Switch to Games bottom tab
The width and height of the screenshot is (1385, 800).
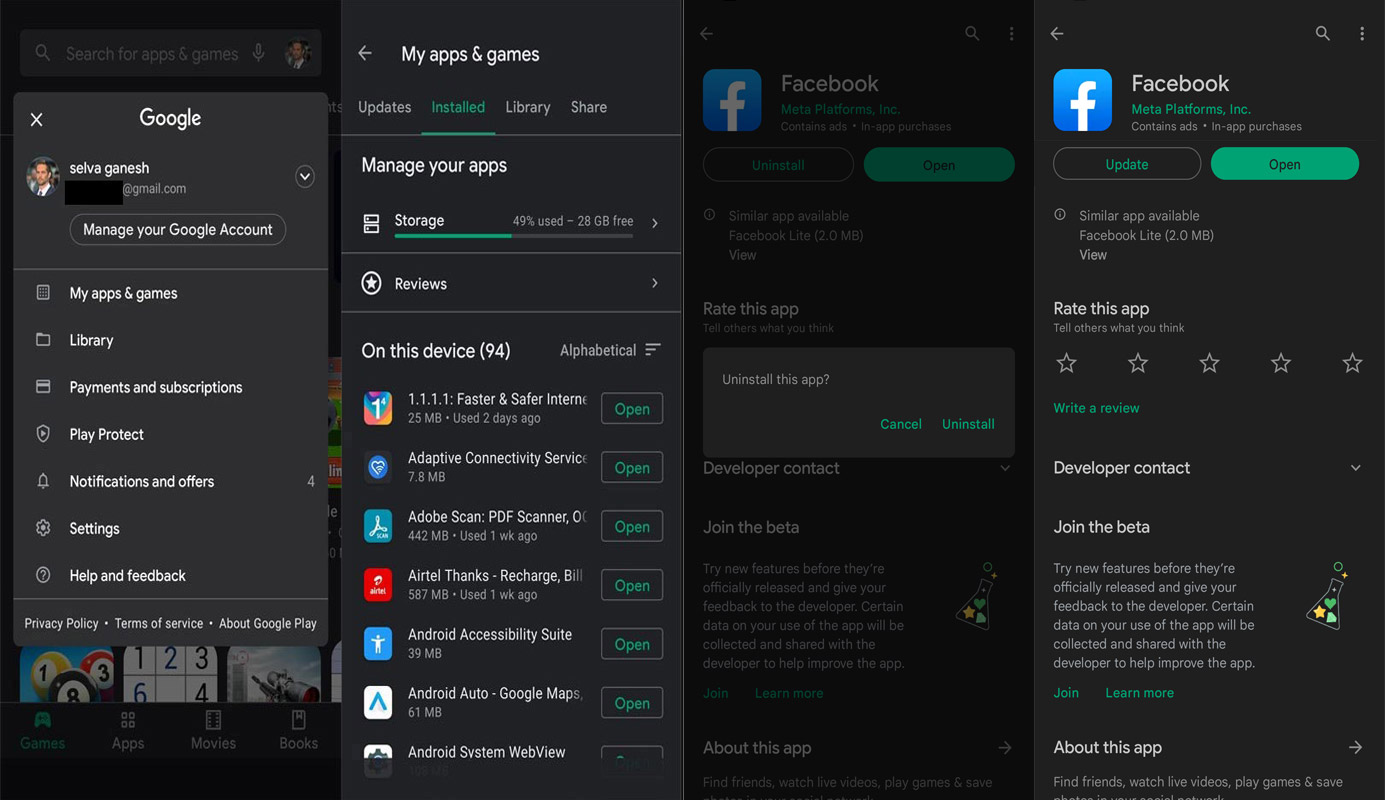point(43,731)
